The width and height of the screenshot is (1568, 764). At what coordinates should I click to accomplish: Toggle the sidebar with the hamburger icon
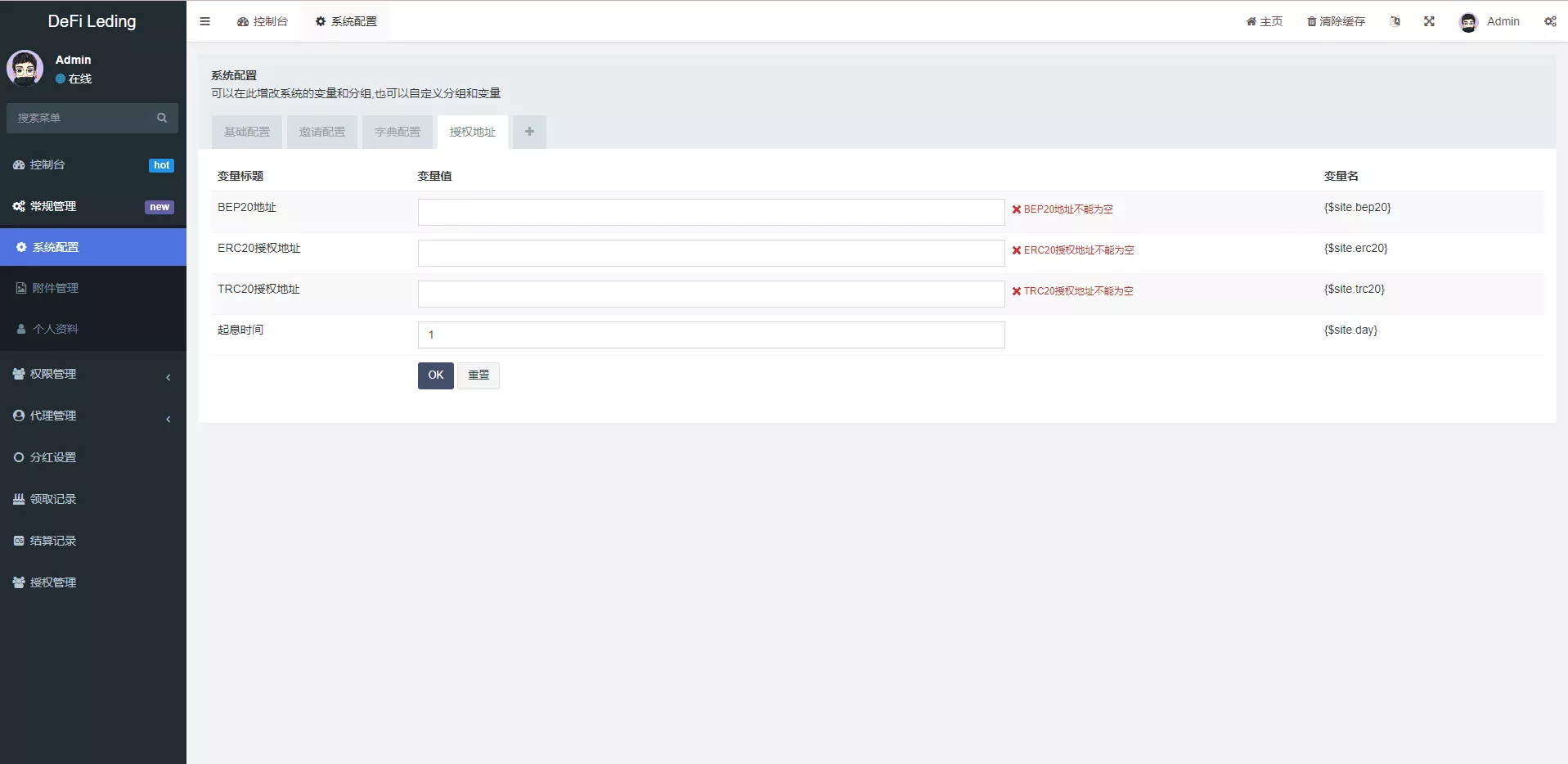204,21
